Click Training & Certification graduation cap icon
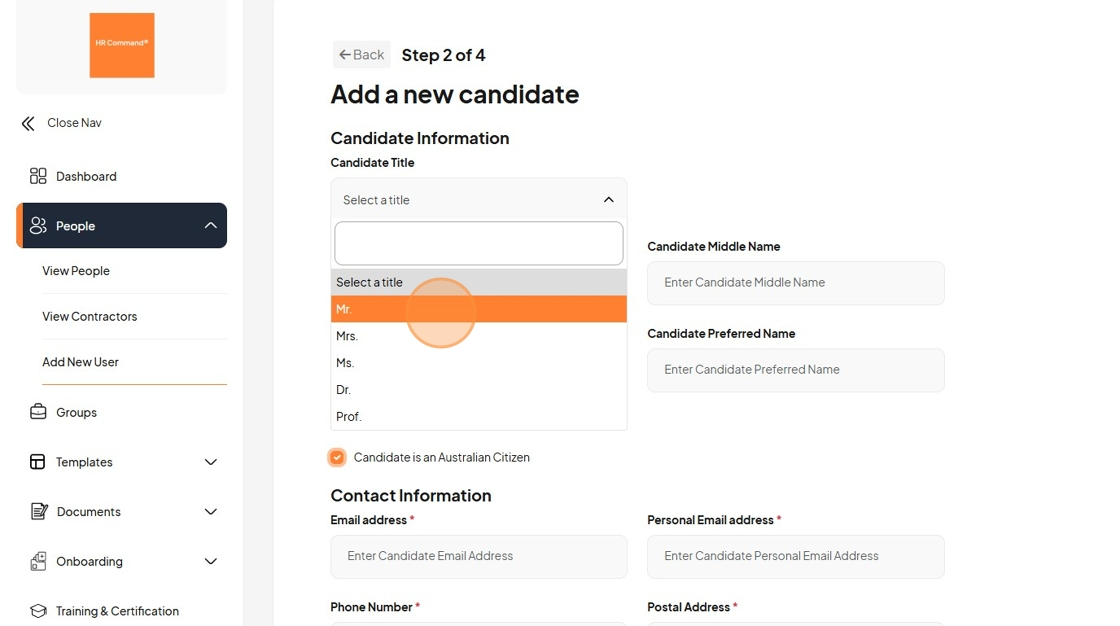Viewport: 1120px width, 626px height. click(x=38, y=611)
